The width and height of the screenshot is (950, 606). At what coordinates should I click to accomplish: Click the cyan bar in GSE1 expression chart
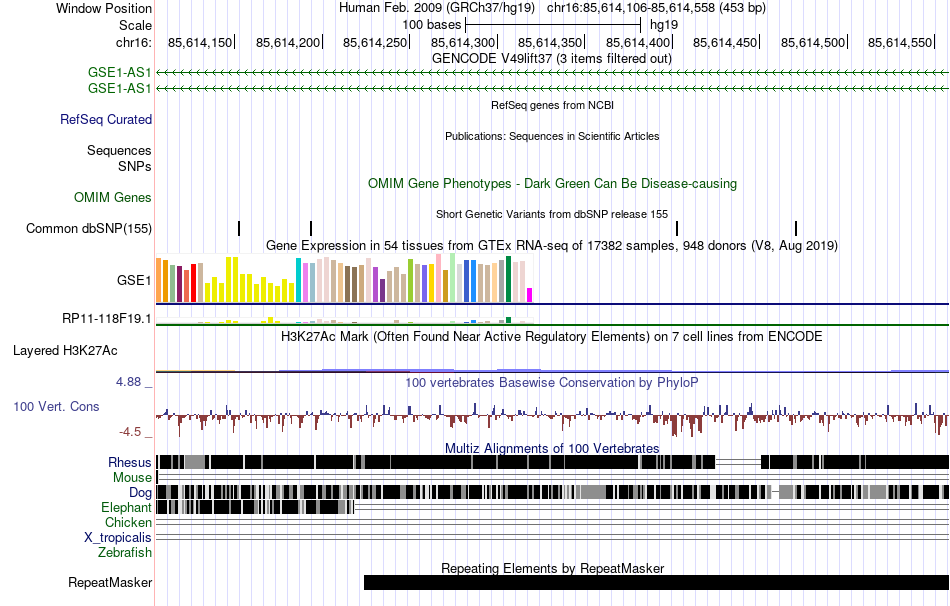click(298, 280)
